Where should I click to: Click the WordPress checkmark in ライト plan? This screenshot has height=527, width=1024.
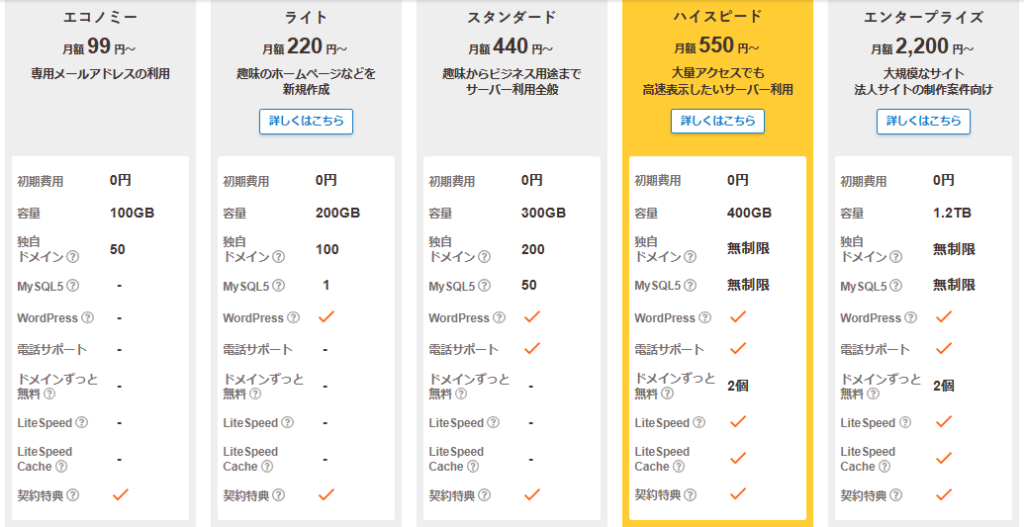[325, 317]
